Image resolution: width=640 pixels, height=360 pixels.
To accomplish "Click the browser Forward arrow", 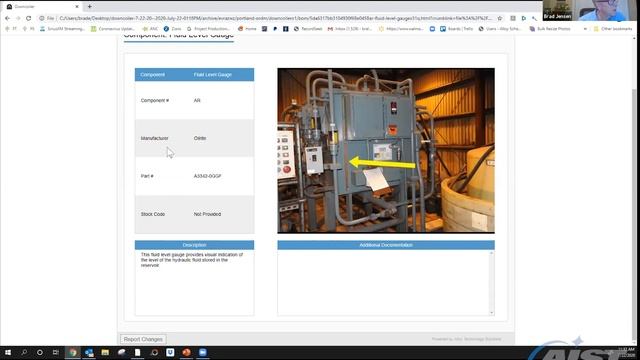I will point(18,18).
